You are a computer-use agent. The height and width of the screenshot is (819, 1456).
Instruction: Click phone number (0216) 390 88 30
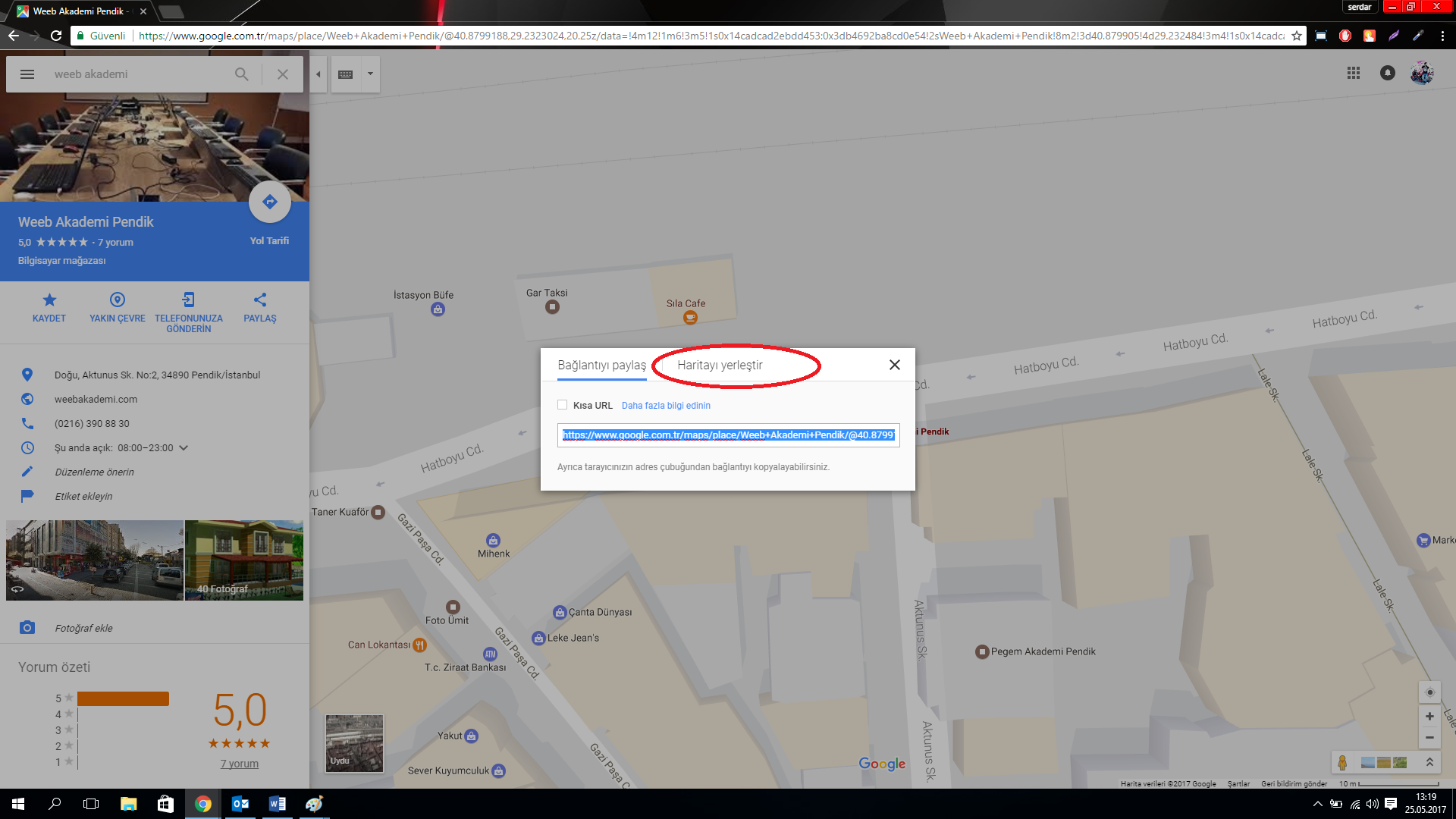tap(92, 423)
